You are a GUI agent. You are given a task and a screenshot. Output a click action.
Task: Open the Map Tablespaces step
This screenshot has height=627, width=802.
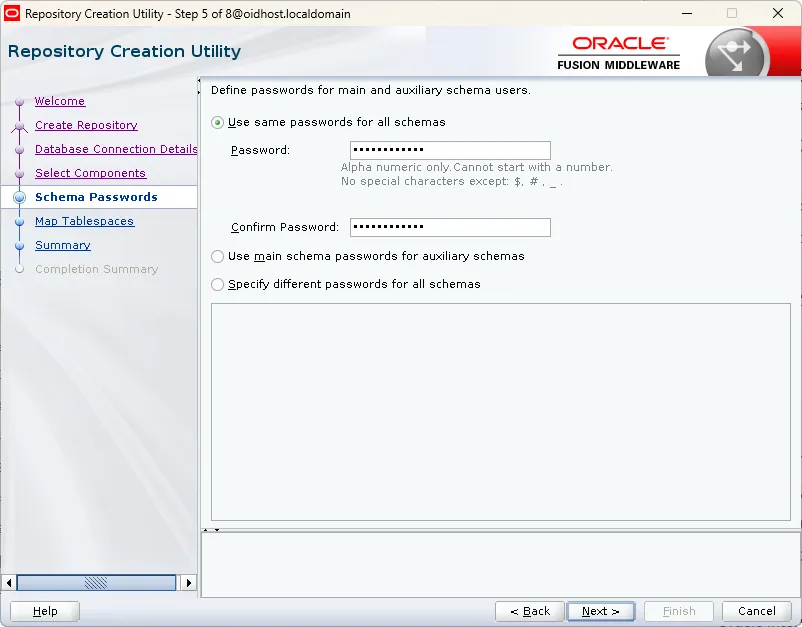click(x=84, y=221)
